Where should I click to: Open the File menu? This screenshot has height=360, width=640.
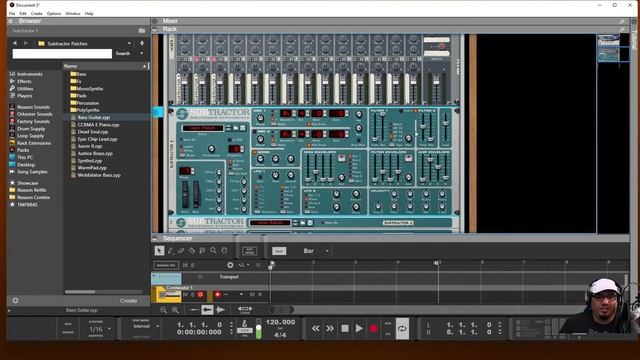(12, 13)
